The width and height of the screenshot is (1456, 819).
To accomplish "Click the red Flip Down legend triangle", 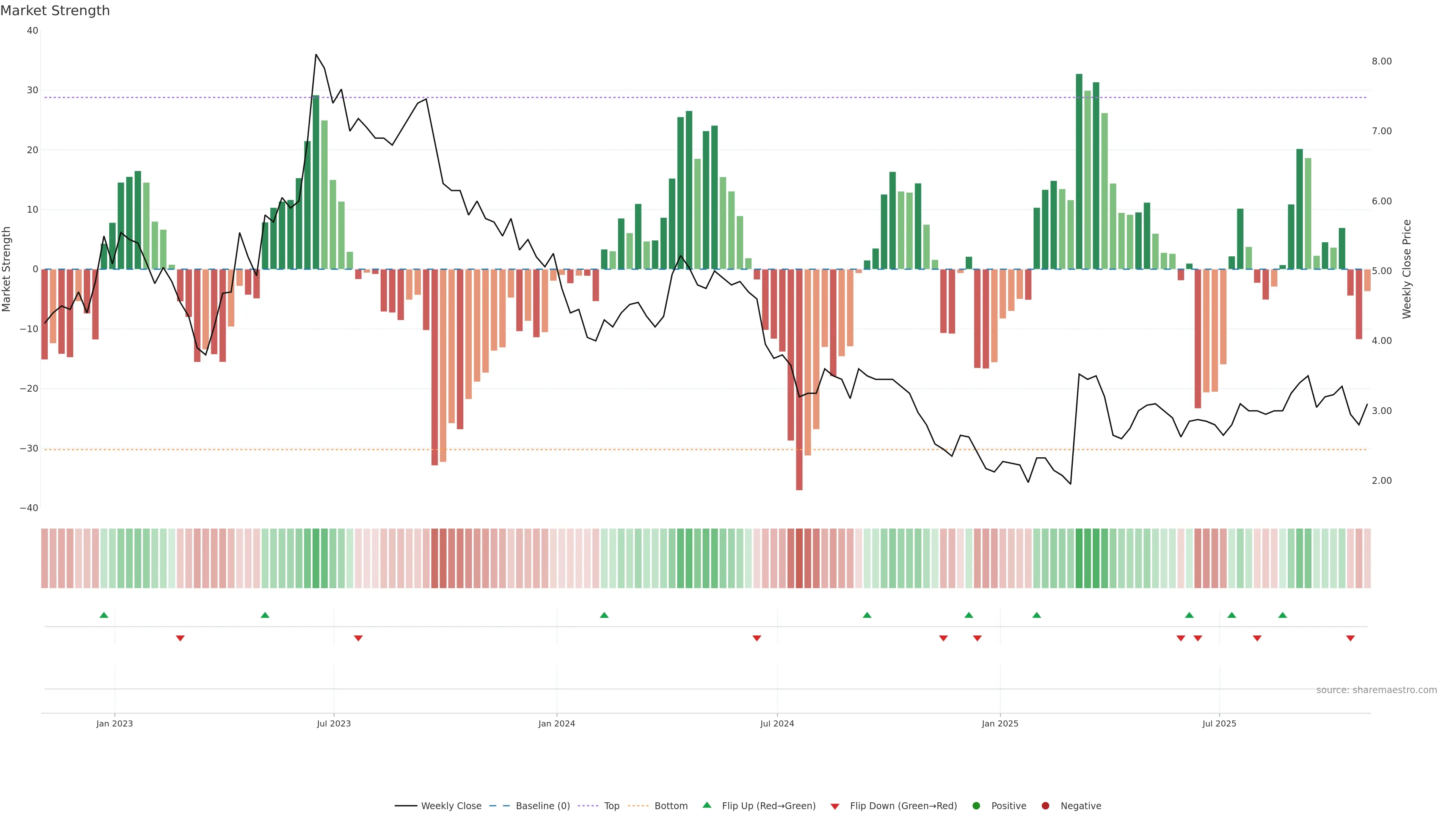I will pyautogui.click(x=835, y=806).
